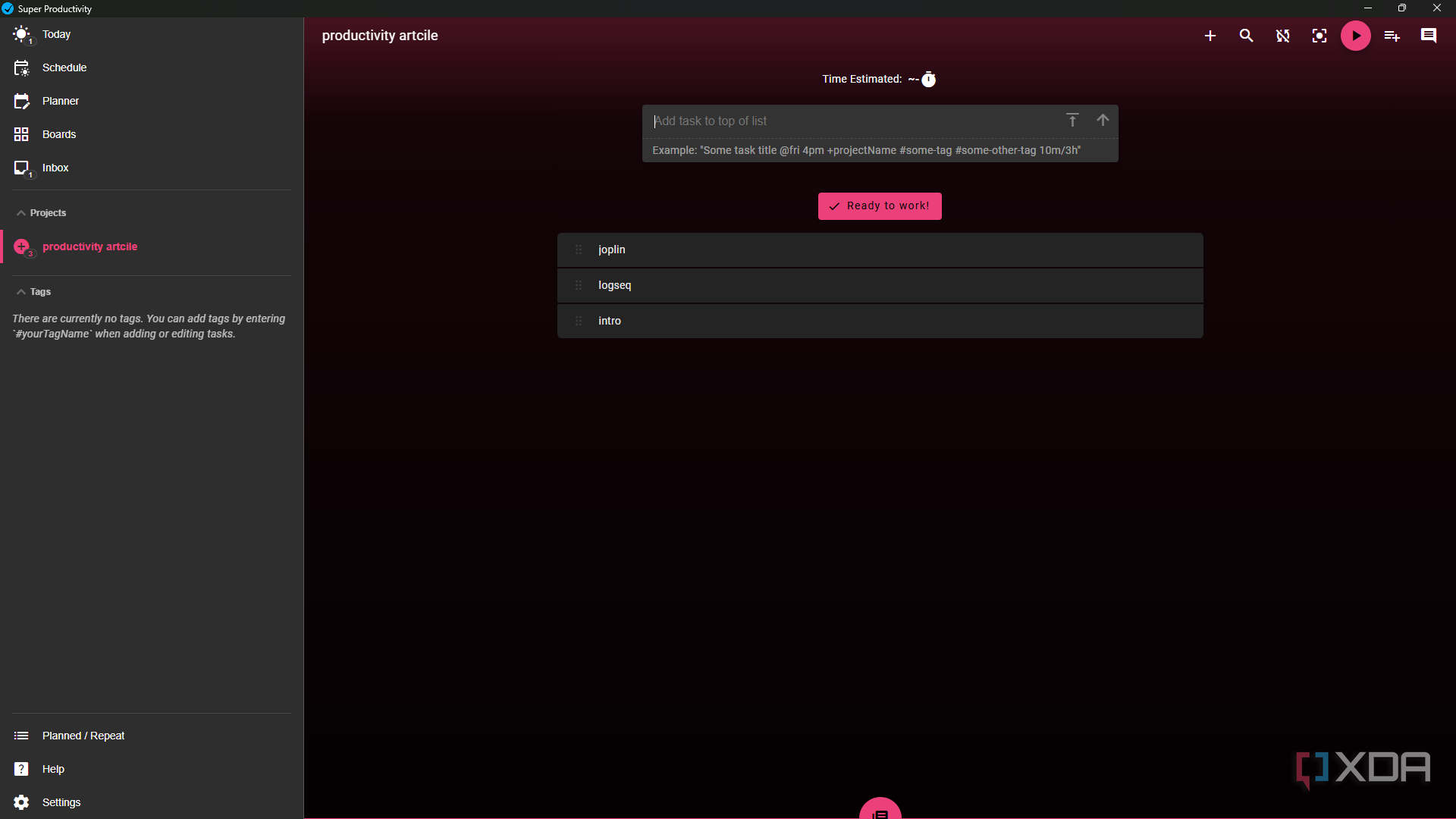Screen dimensions: 1456x819
Task: Click the Ready to work! button
Action: coord(880,206)
